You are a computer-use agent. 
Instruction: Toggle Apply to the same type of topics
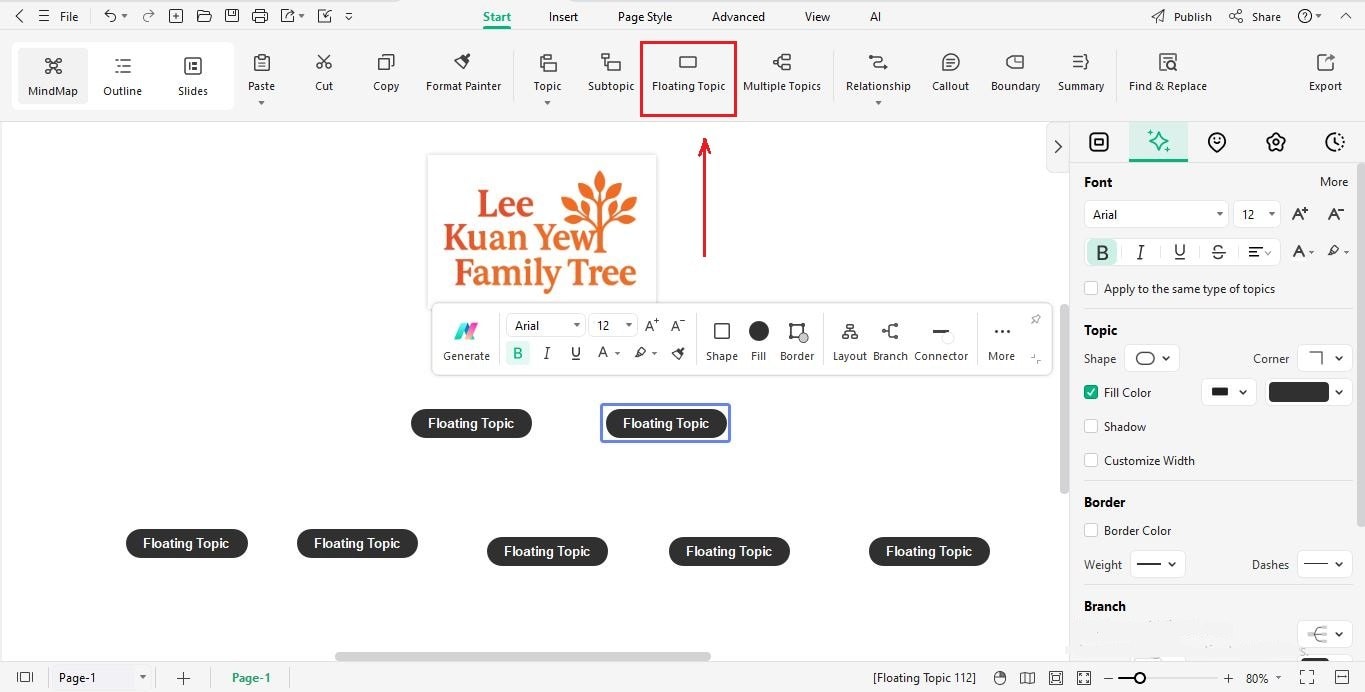[1091, 288]
